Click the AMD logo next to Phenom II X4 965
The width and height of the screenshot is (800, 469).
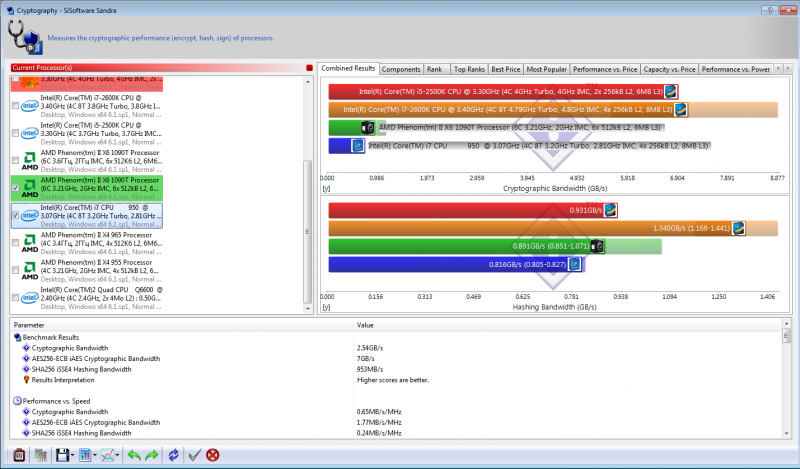tap(30, 242)
